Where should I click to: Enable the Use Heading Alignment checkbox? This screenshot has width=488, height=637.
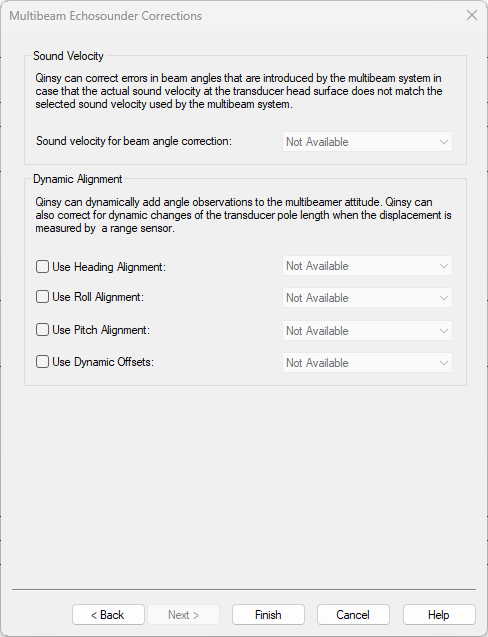point(42,266)
